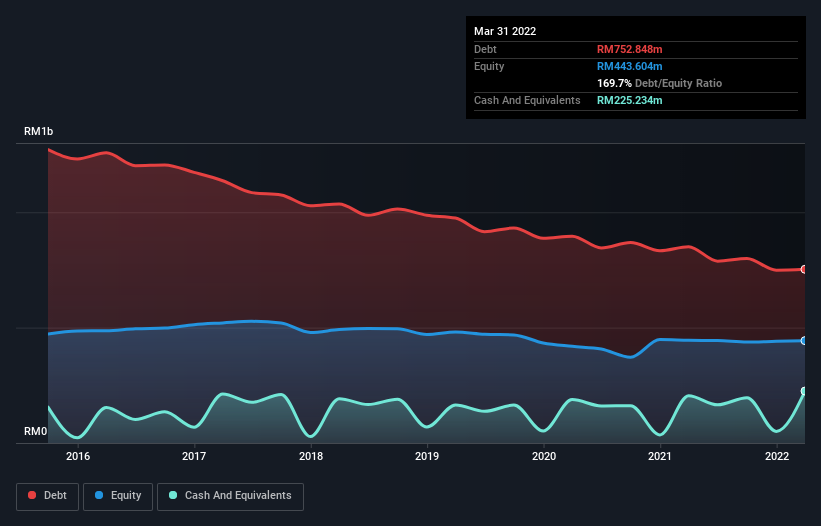The image size is (821, 526).
Task: Click the 169.7% Debt/Equity Ratio text
Action: point(659,83)
